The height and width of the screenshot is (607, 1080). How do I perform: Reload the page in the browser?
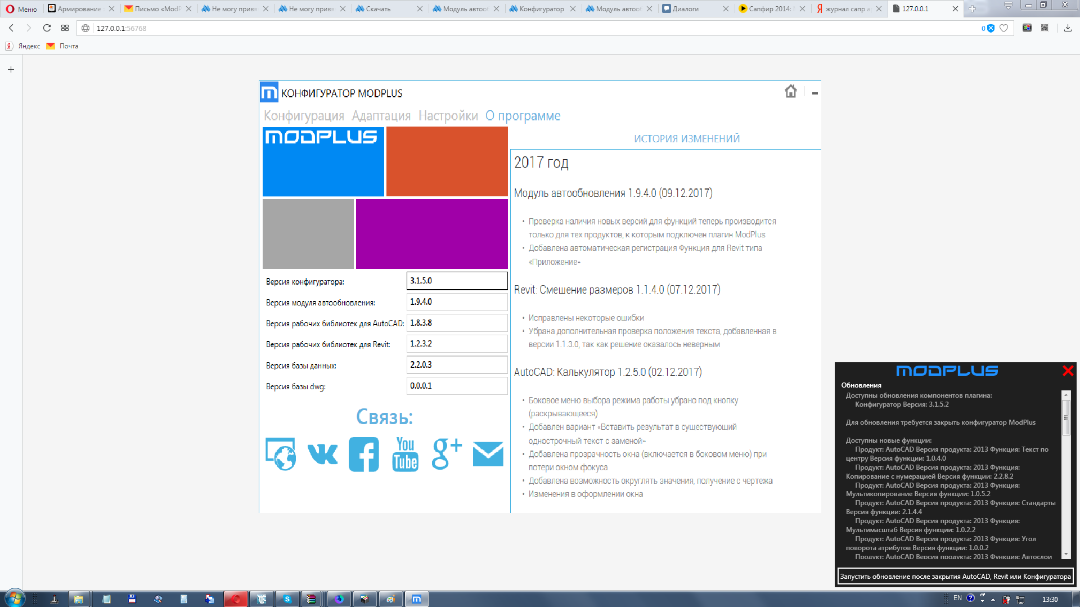(x=46, y=28)
